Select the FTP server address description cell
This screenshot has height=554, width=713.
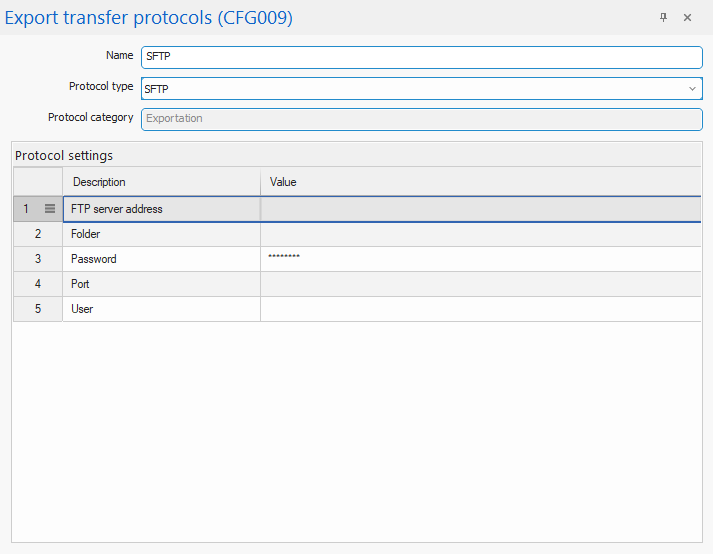pos(161,209)
